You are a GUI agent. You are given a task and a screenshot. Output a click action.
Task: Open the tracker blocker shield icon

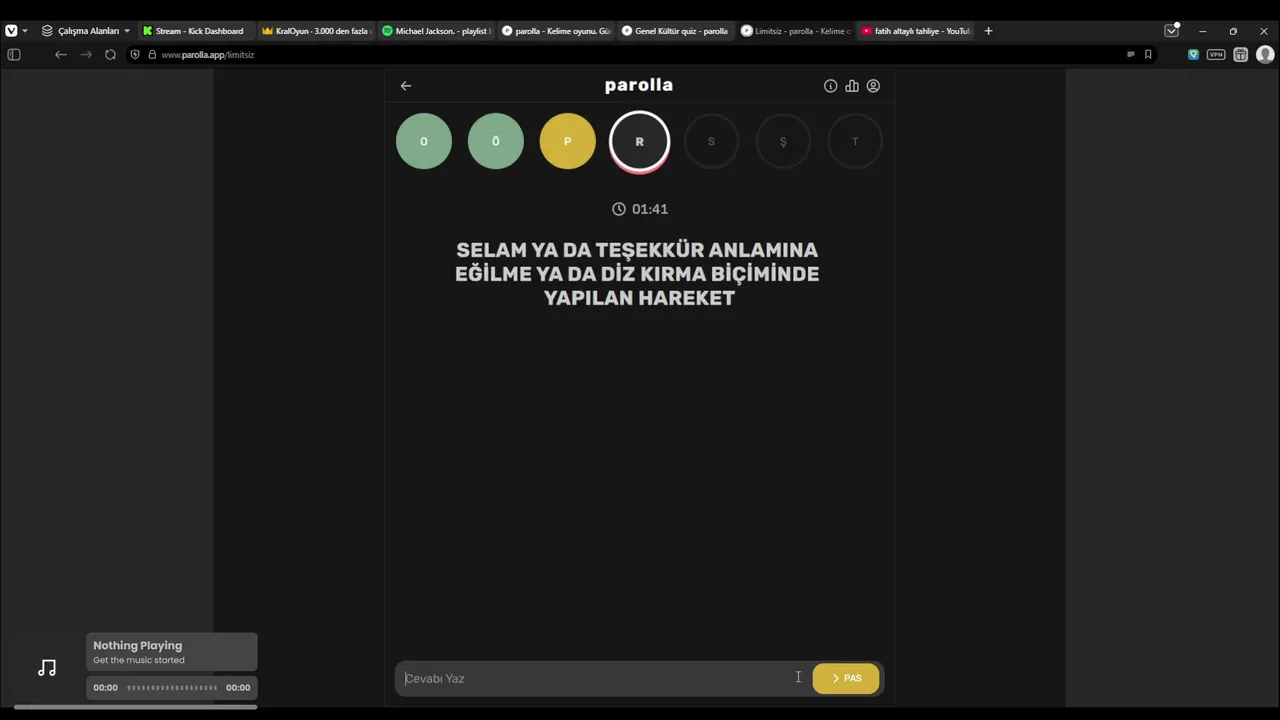[135, 55]
